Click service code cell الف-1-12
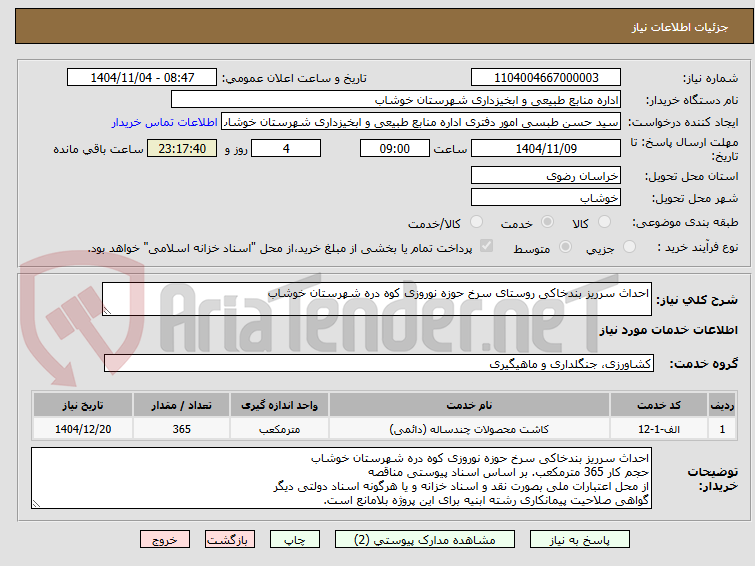This screenshot has height=566, width=755. (659, 429)
